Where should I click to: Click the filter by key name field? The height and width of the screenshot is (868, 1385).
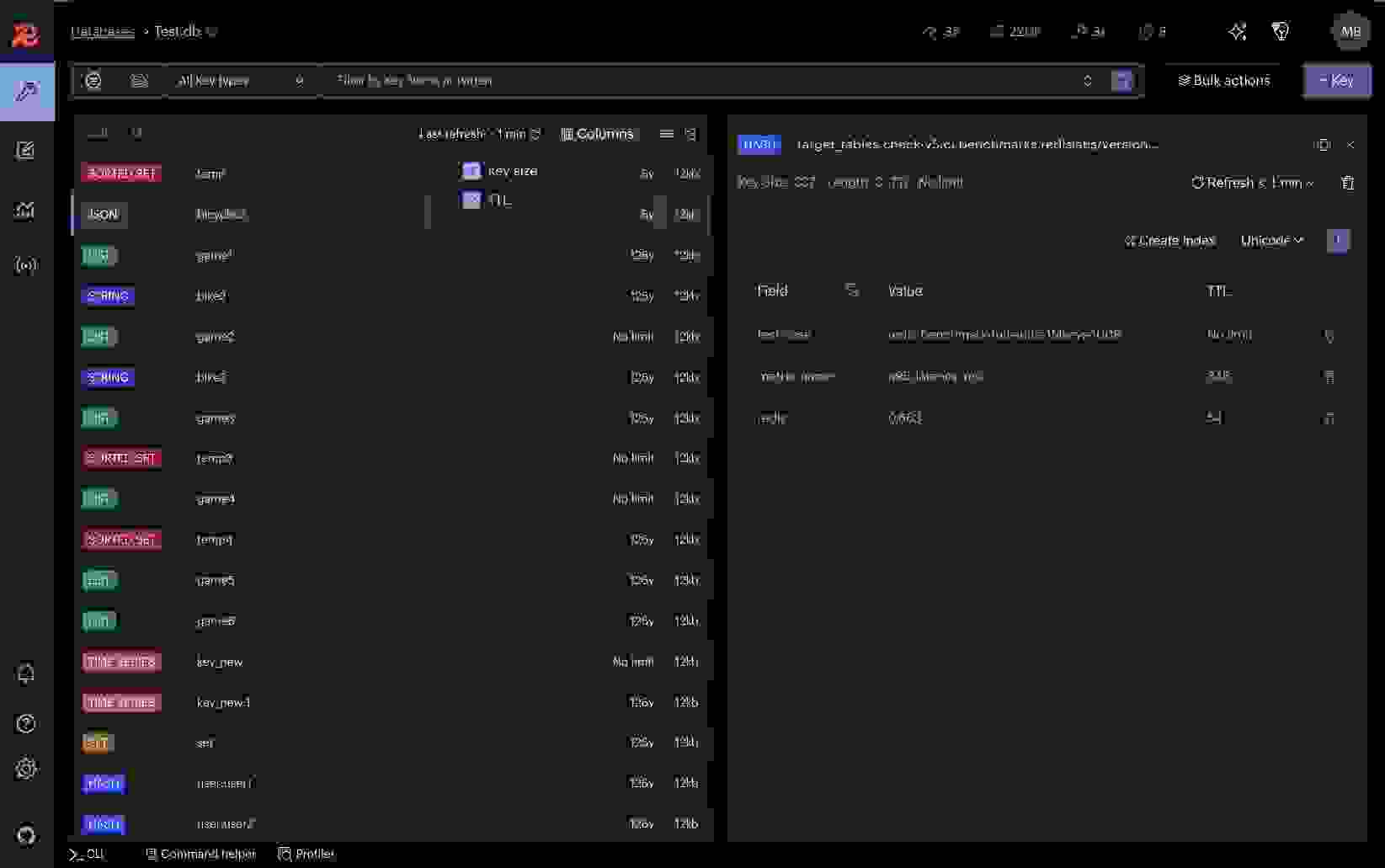tap(699, 81)
